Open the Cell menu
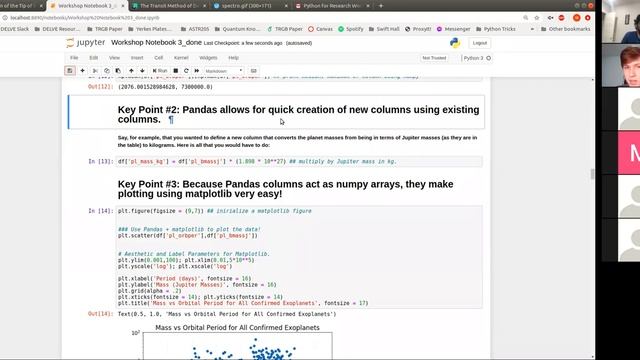Screen dimensions: 640x360 point(158,58)
